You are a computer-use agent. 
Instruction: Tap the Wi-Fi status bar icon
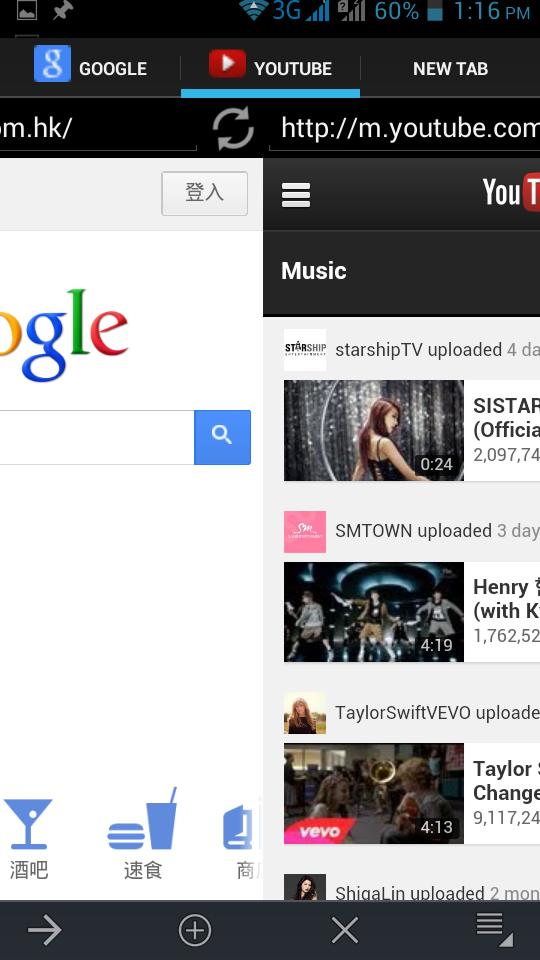[x=253, y=10]
